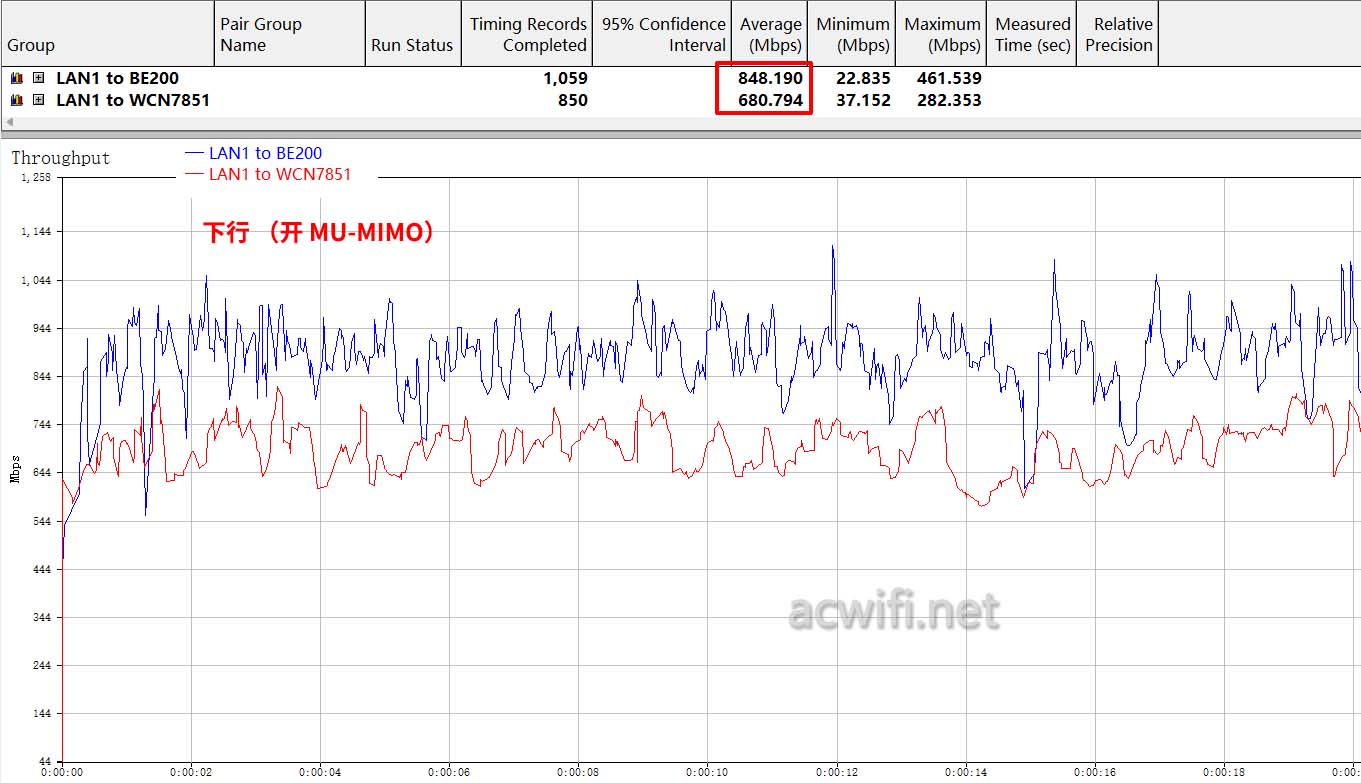Select the LAN1 to BE200 row name
1361x783 pixels.
(118, 78)
